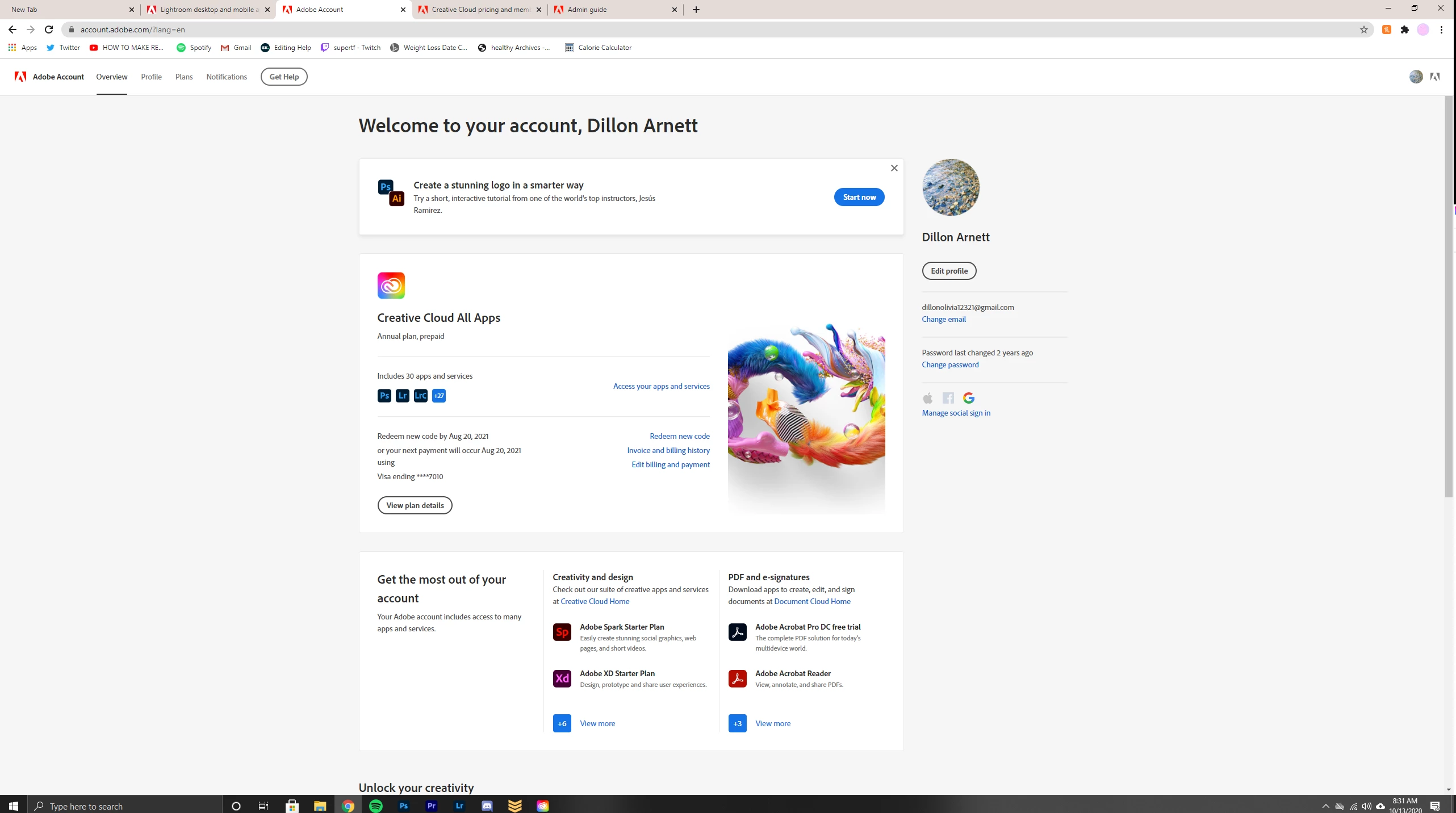Switch to the Plans tab
The height and width of the screenshot is (813, 1456).
pyautogui.click(x=183, y=77)
